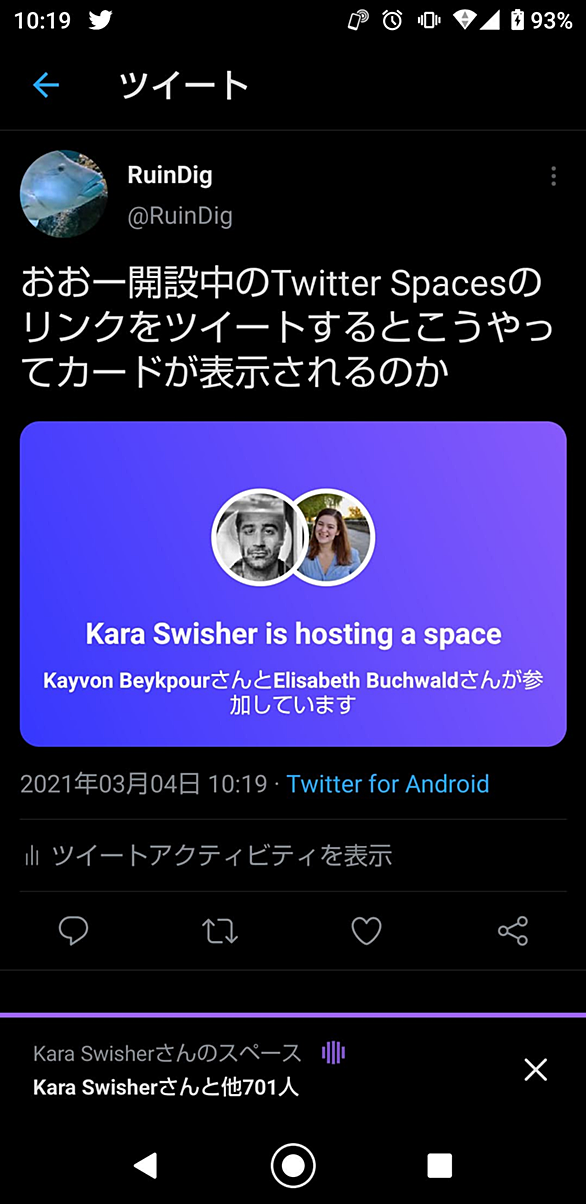Like the tweet with the heart icon
Screen dimensions: 586x1204
(366, 932)
